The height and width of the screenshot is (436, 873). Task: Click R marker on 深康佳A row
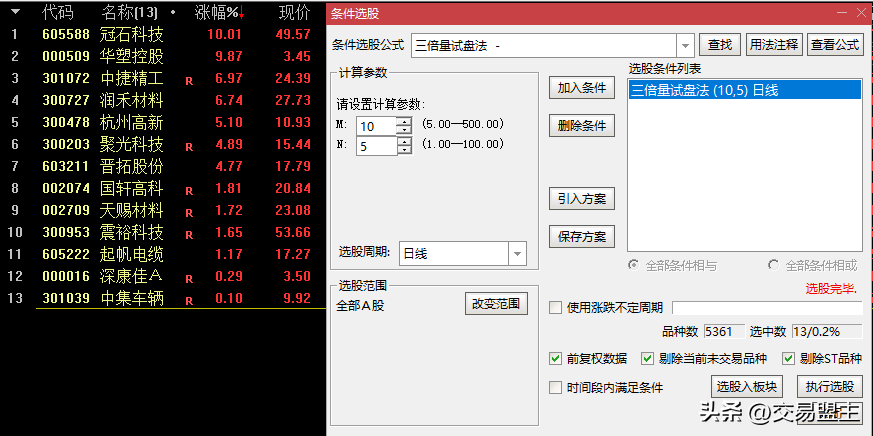189,279
